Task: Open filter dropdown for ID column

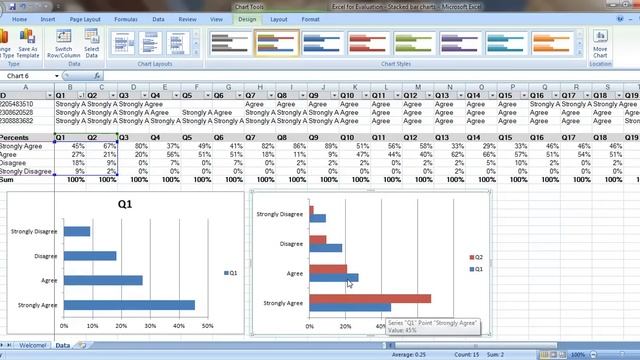Action: pos(50,96)
